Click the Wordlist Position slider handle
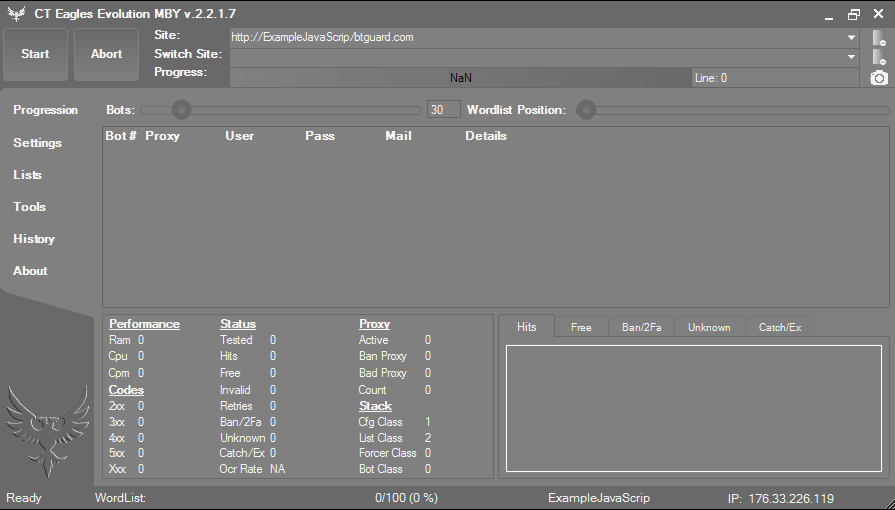 586,110
